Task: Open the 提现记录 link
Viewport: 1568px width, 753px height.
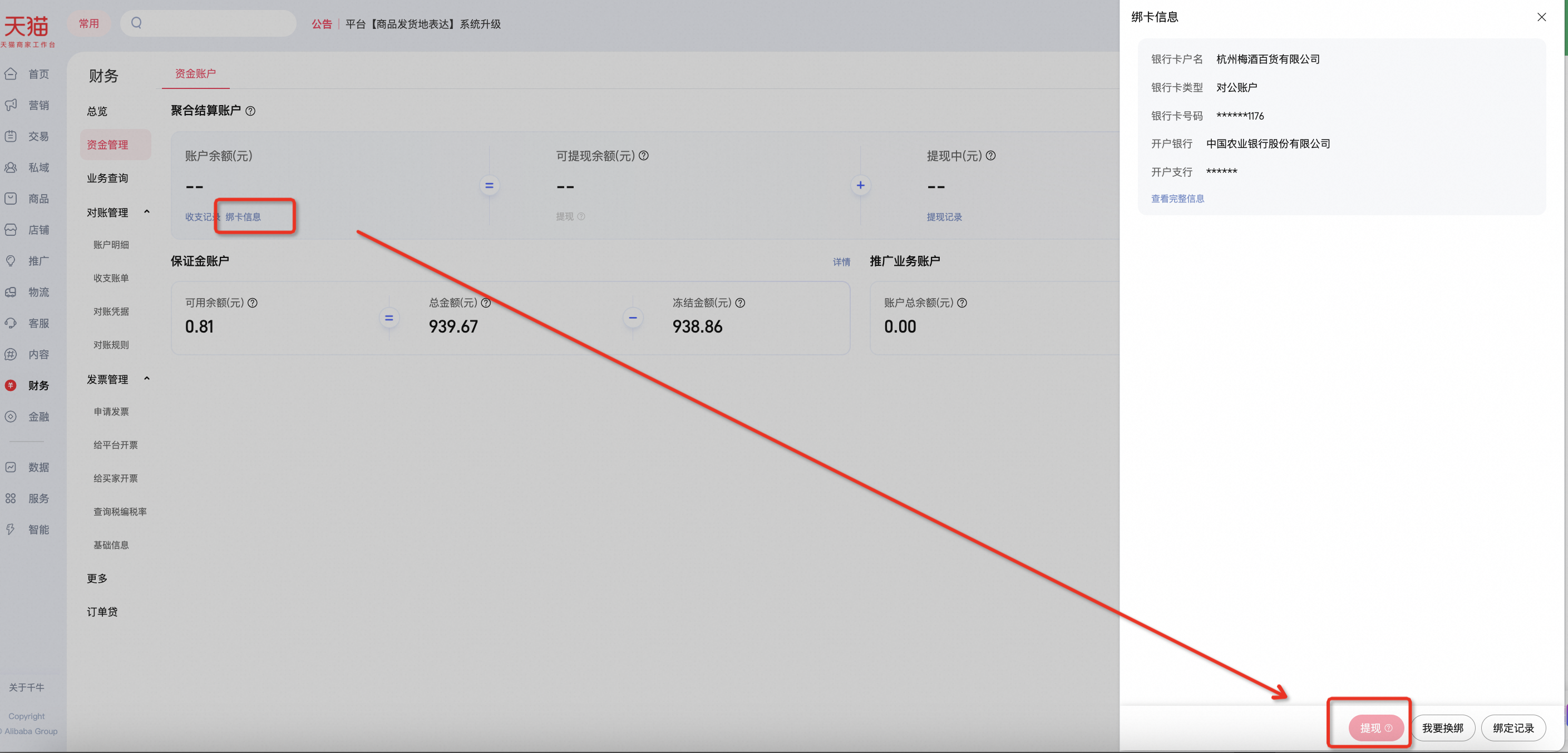Action: tap(944, 217)
